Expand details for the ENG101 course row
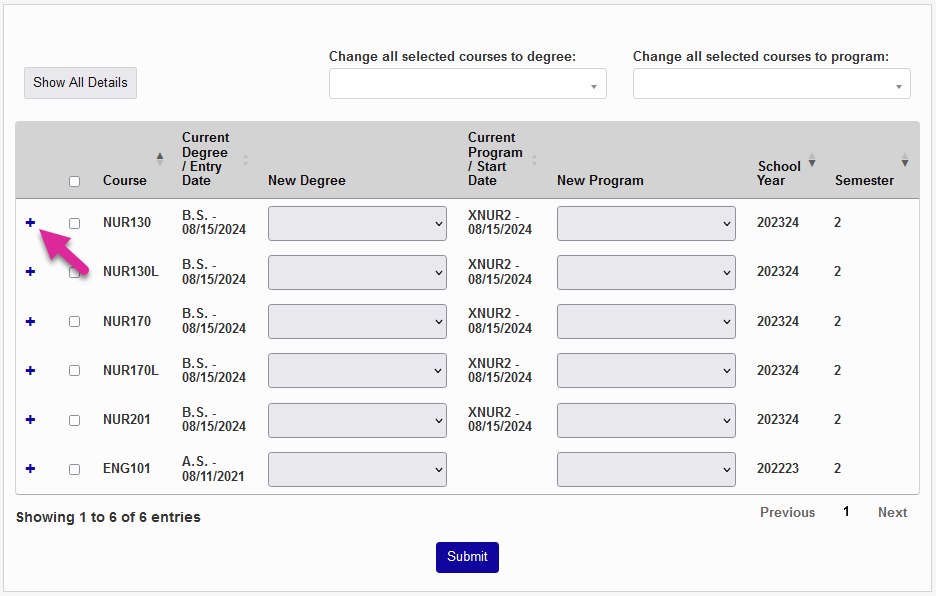936x596 pixels. pos(29,468)
